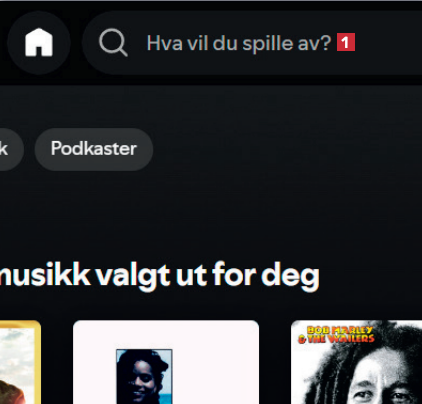
Task: Click the small portrait photo inside the white cover
Action: tap(144, 376)
